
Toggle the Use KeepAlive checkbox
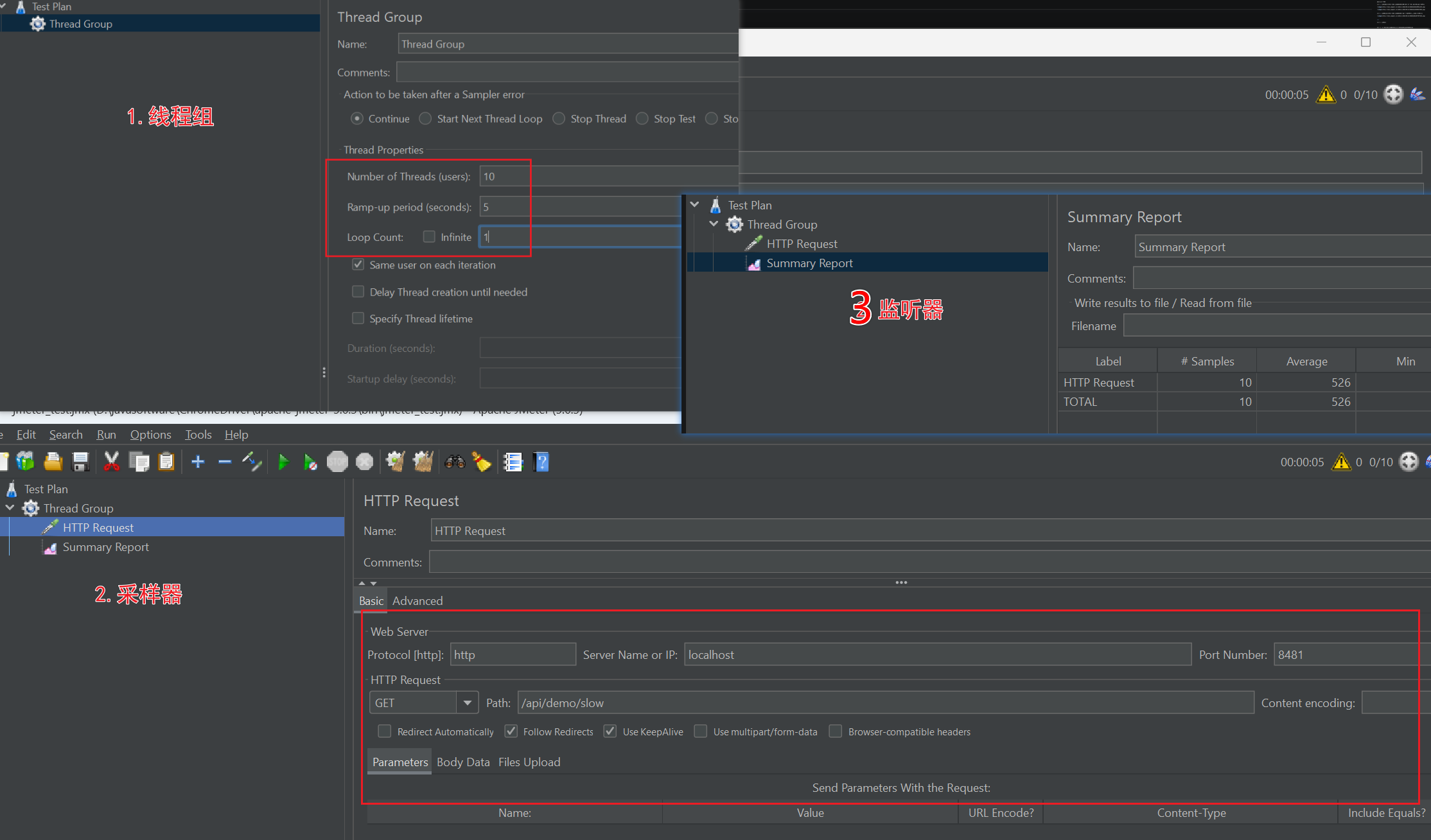(610, 731)
